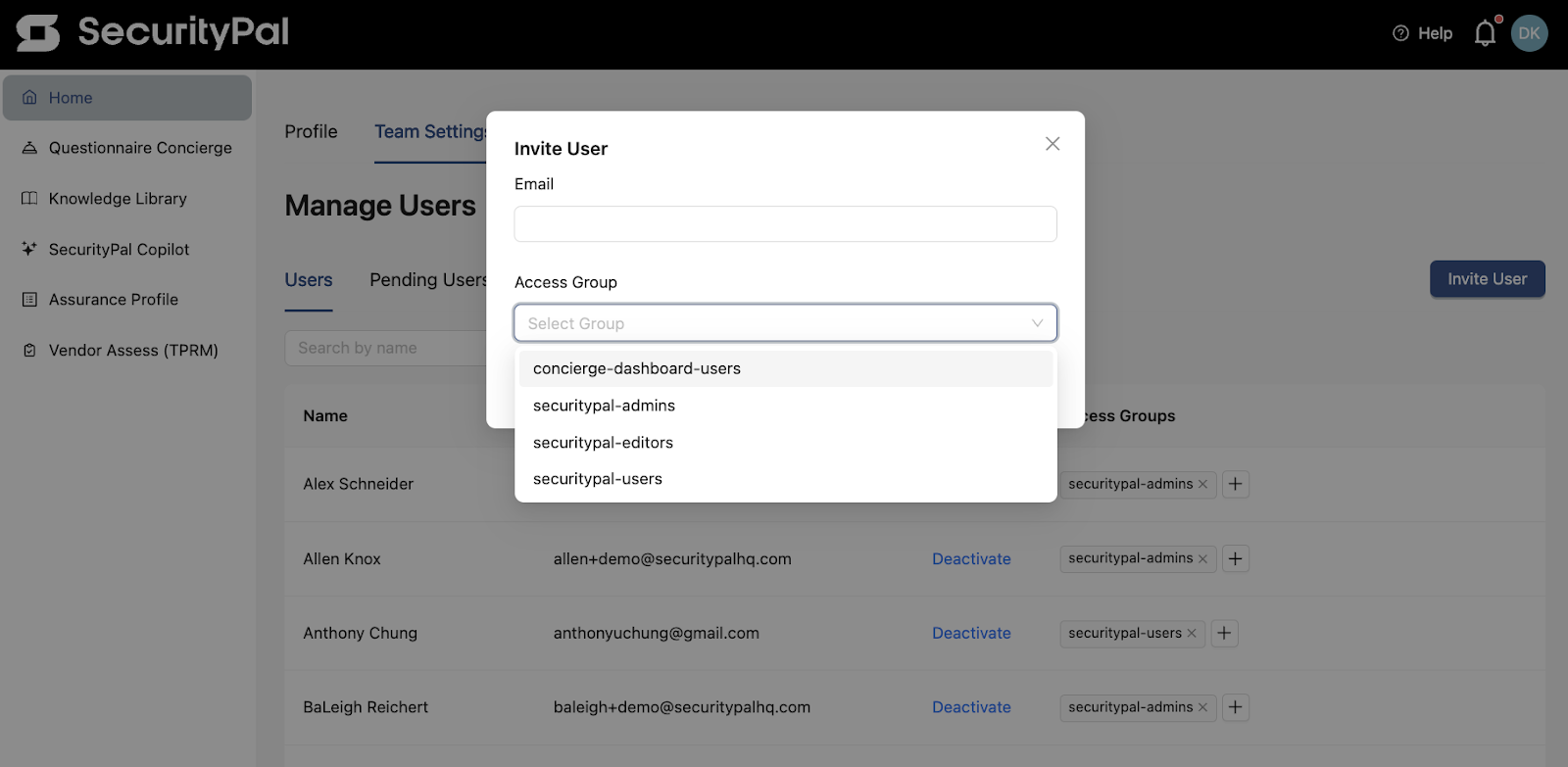Open the Pending Users tab
Screen dimensions: 1568x767
[428, 280]
